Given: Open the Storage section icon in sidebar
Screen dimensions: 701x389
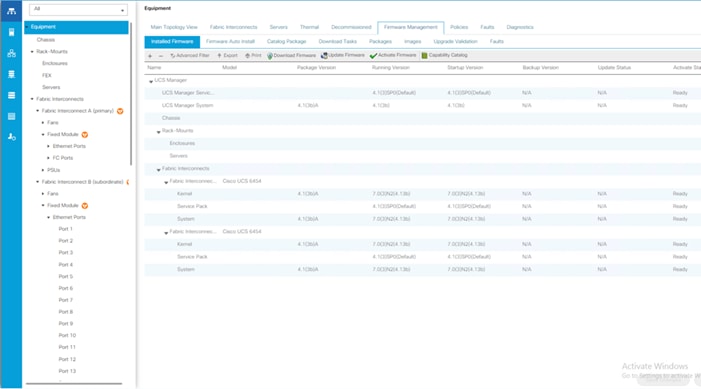Looking at the screenshot, I should tap(11, 116).
